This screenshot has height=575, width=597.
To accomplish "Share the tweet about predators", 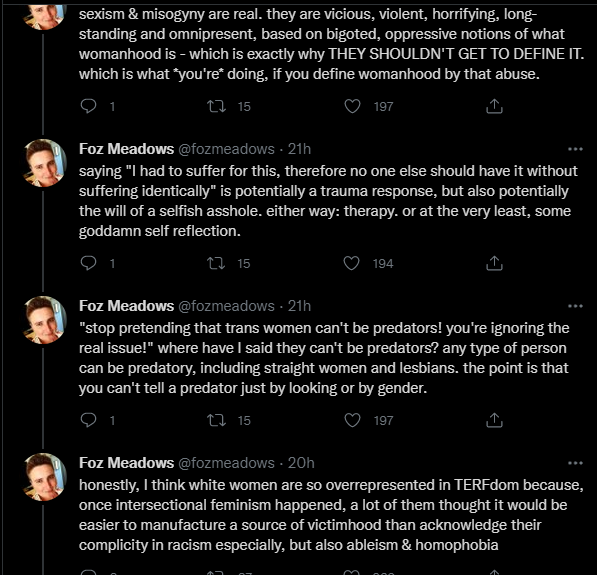I will (x=494, y=420).
